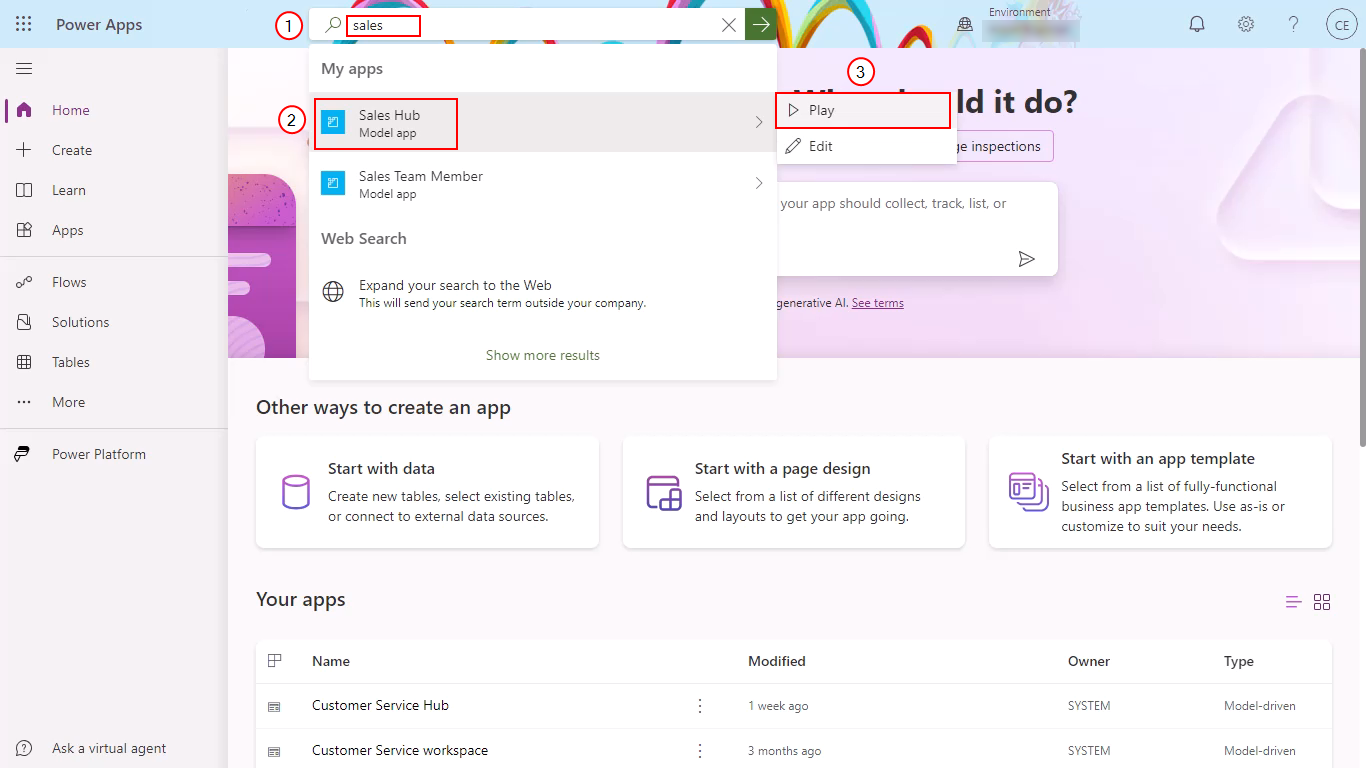The height and width of the screenshot is (768, 1366).
Task: Switch Your apps to list view
Action: pos(1293,601)
